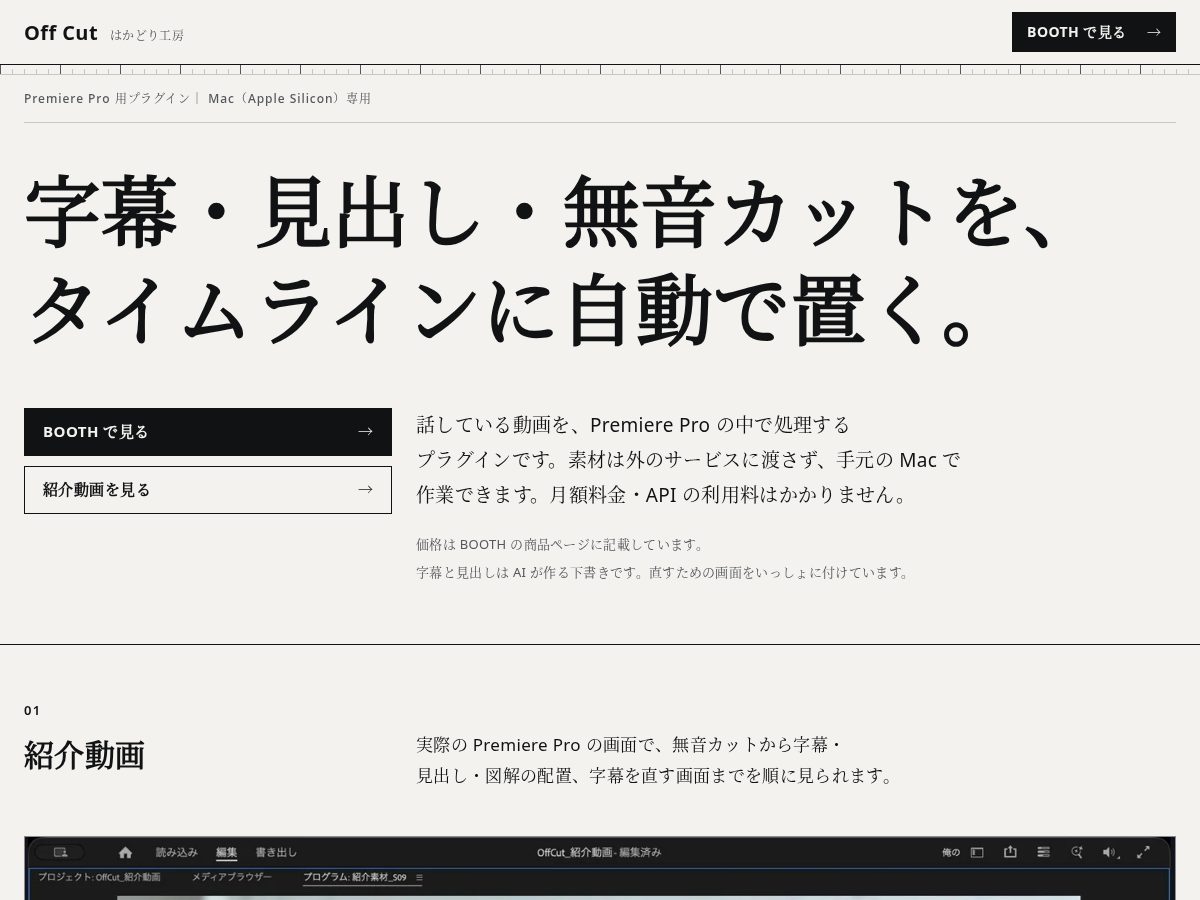Open the panel menu icon beside プログラム tab
The height and width of the screenshot is (900, 1200).
[x=419, y=878]
